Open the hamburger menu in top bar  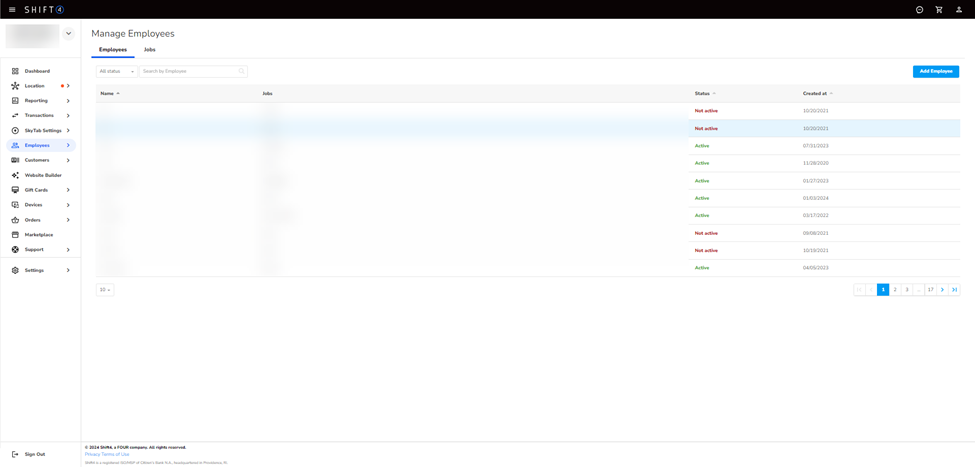[12, 9]
